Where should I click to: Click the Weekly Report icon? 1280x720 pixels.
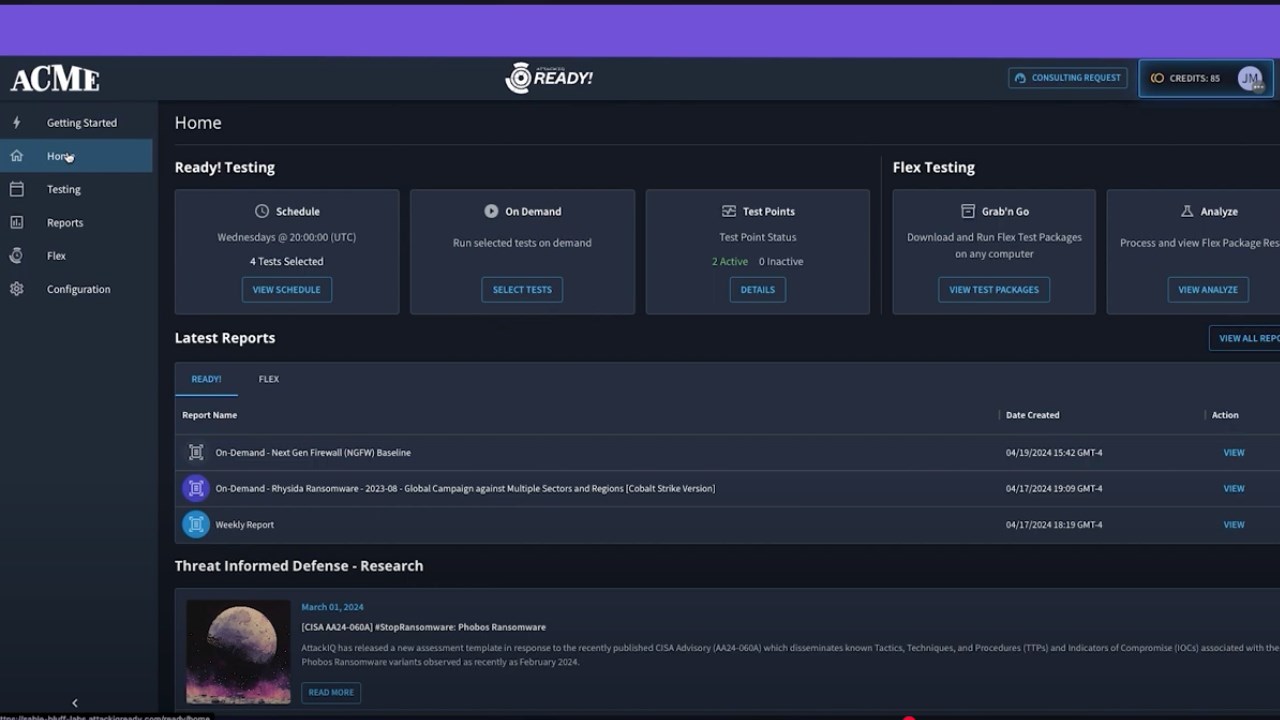pos(196,524)
